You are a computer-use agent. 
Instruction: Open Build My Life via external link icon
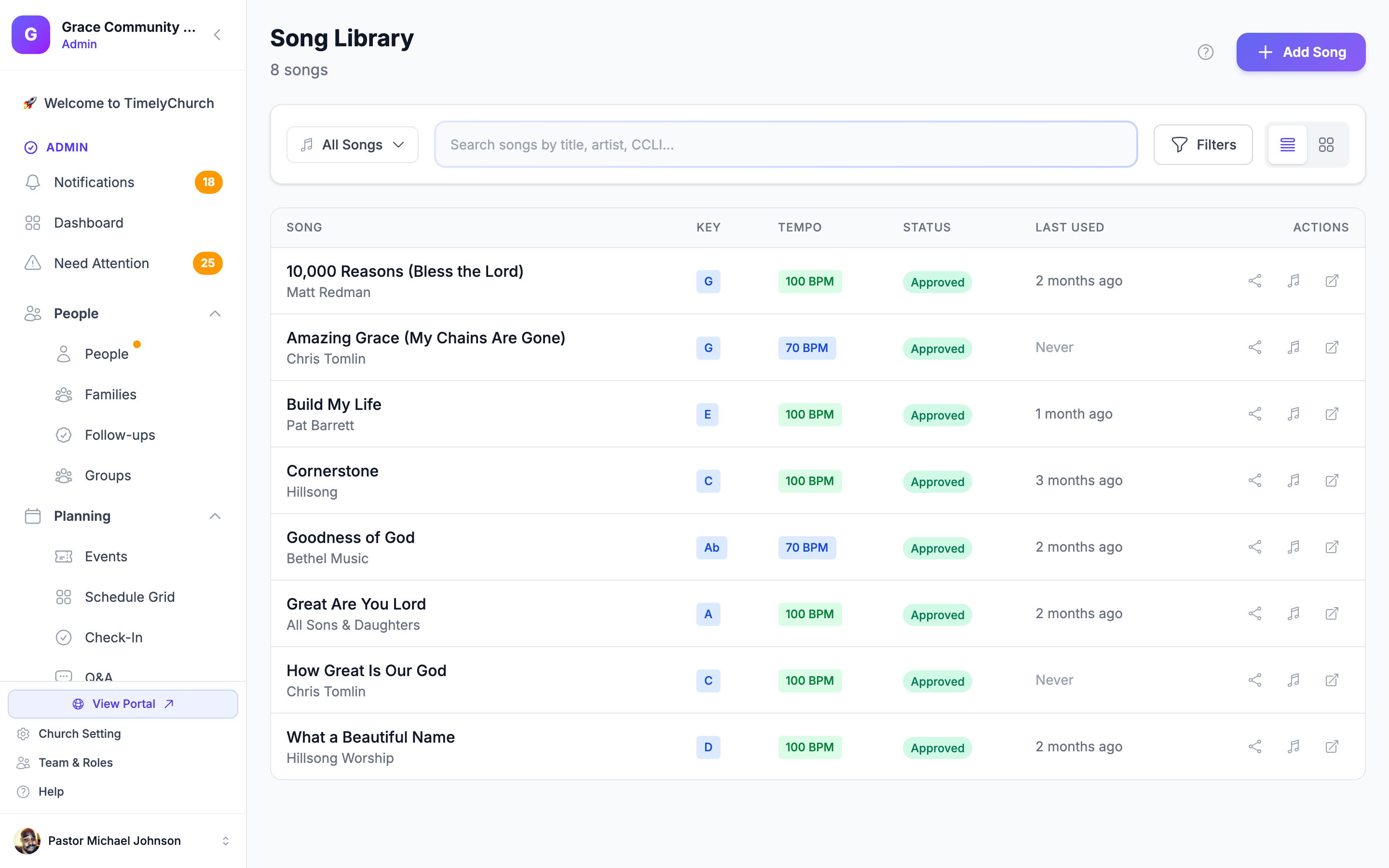(x=1332, y=414)
